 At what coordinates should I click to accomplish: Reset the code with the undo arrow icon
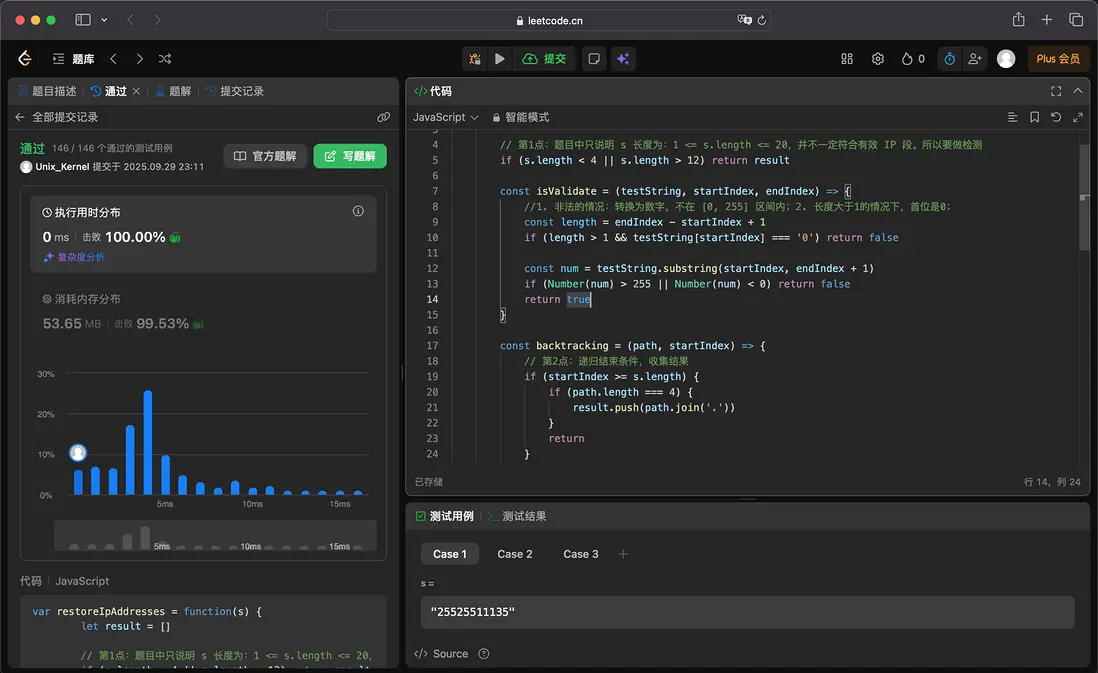point(1056,117)
